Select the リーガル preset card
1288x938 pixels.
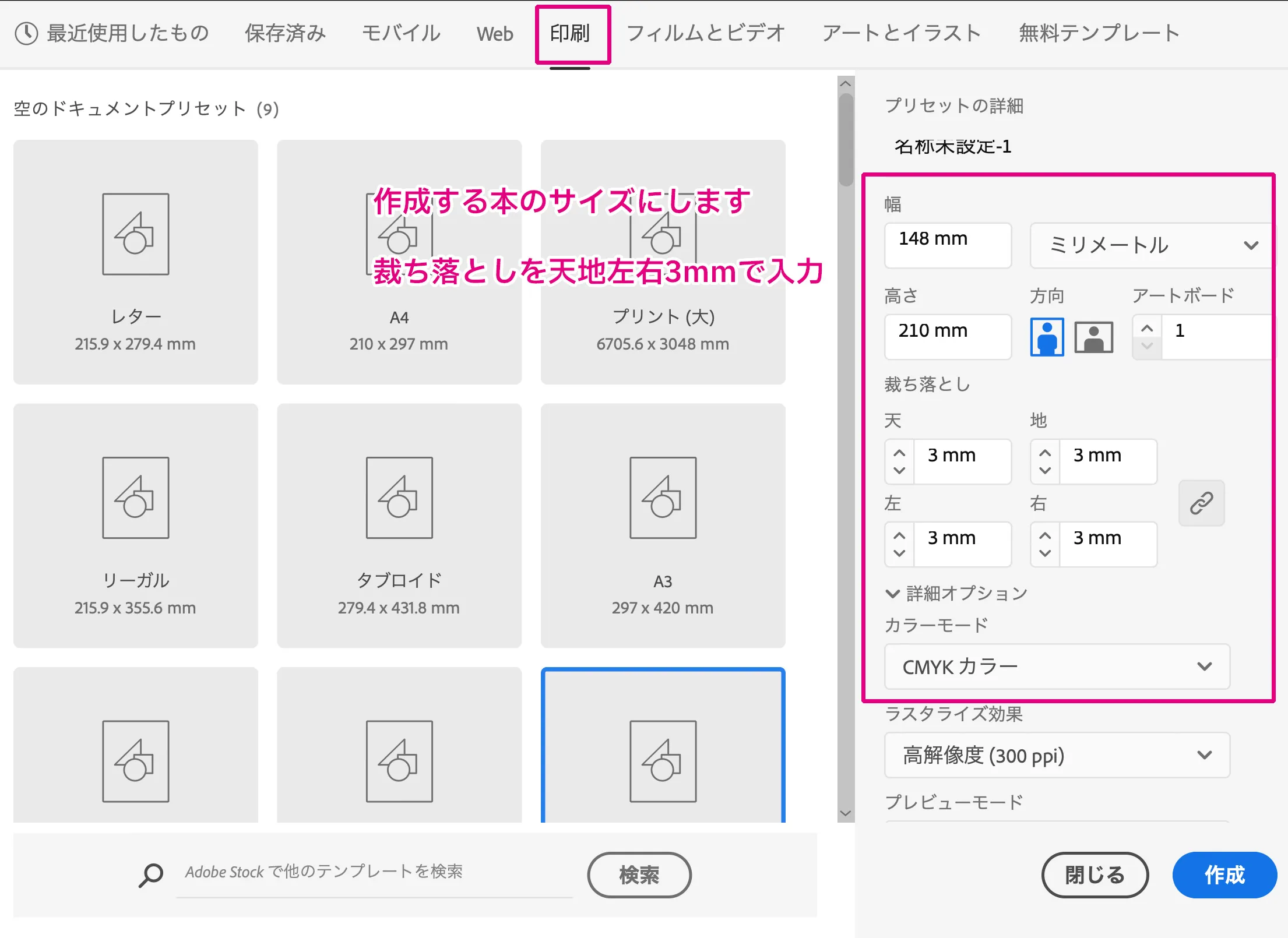pyautogui.click(x=135, y=526)
